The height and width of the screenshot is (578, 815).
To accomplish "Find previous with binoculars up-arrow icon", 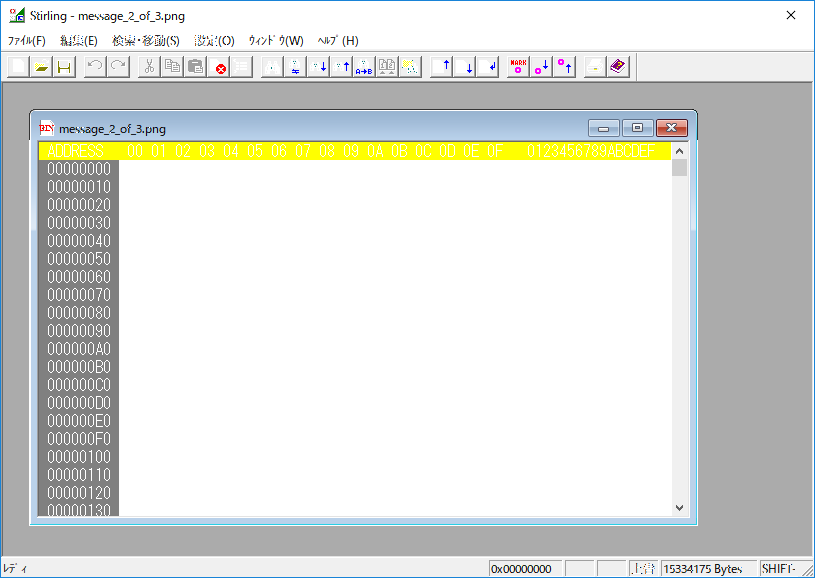I will point(341,67).
